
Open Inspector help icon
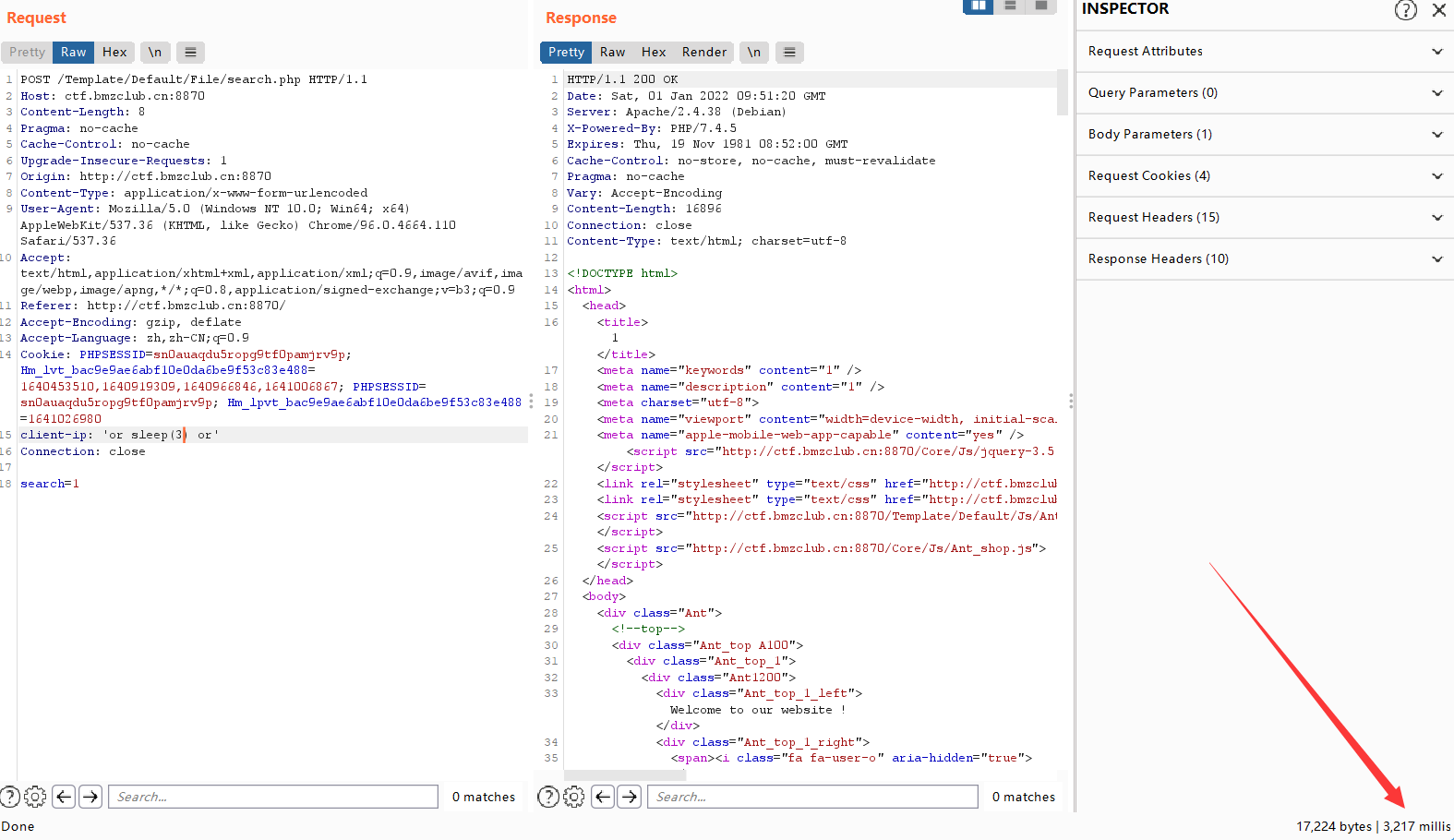tap(1405, 10)
